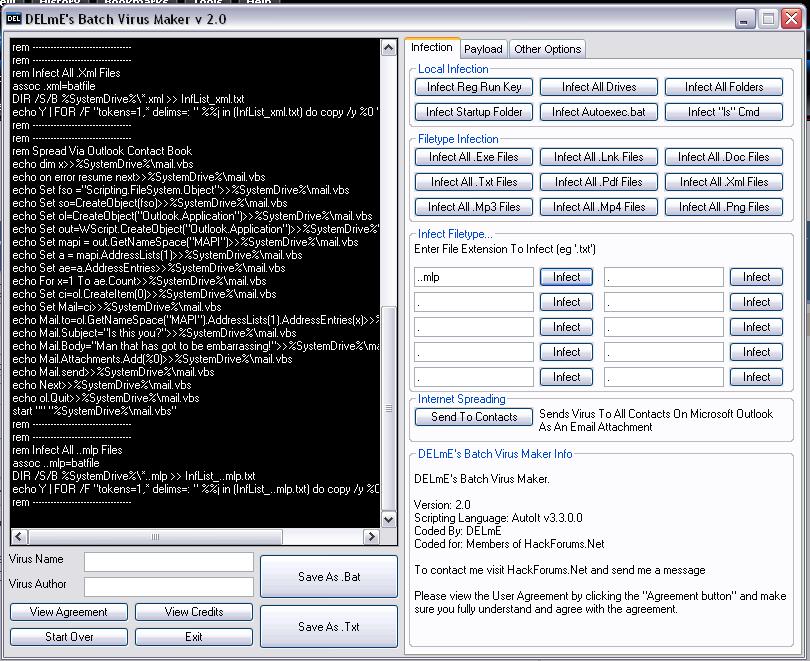Click the Infect Startup Folder button
810x661 pixels.
click(x=474, y=112)
